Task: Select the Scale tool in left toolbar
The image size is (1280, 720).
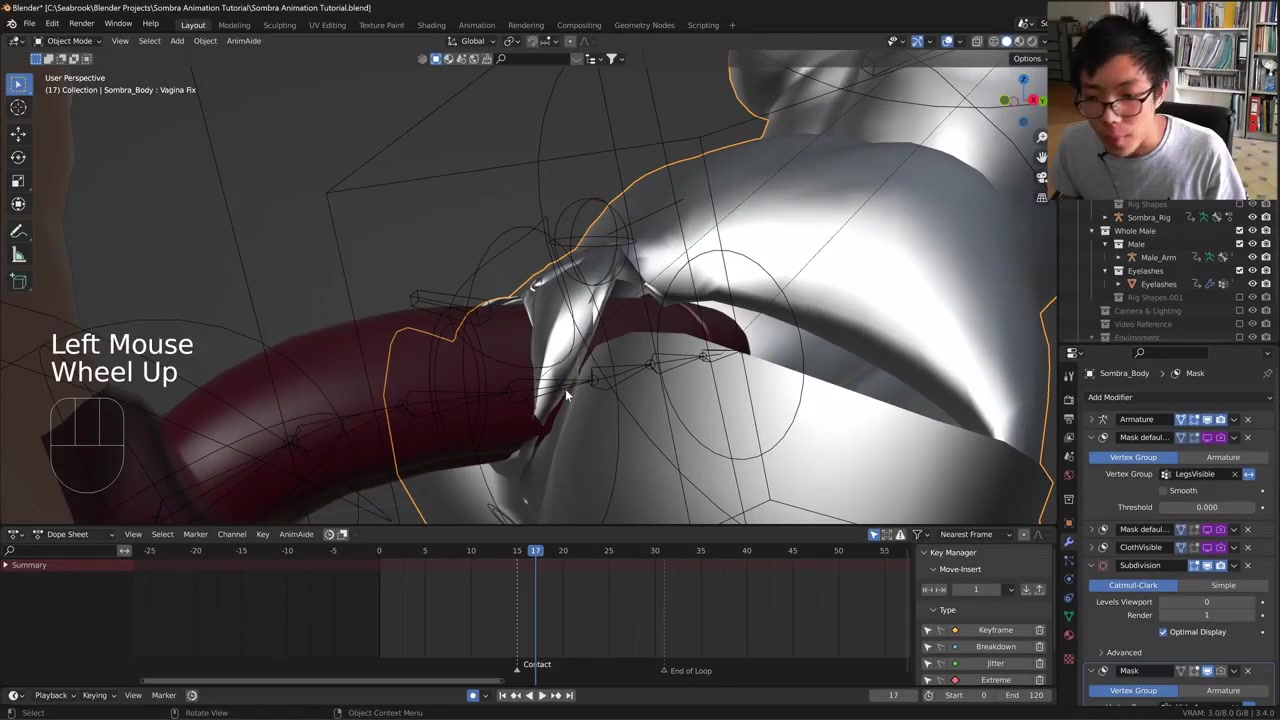Action: point(18,181)
